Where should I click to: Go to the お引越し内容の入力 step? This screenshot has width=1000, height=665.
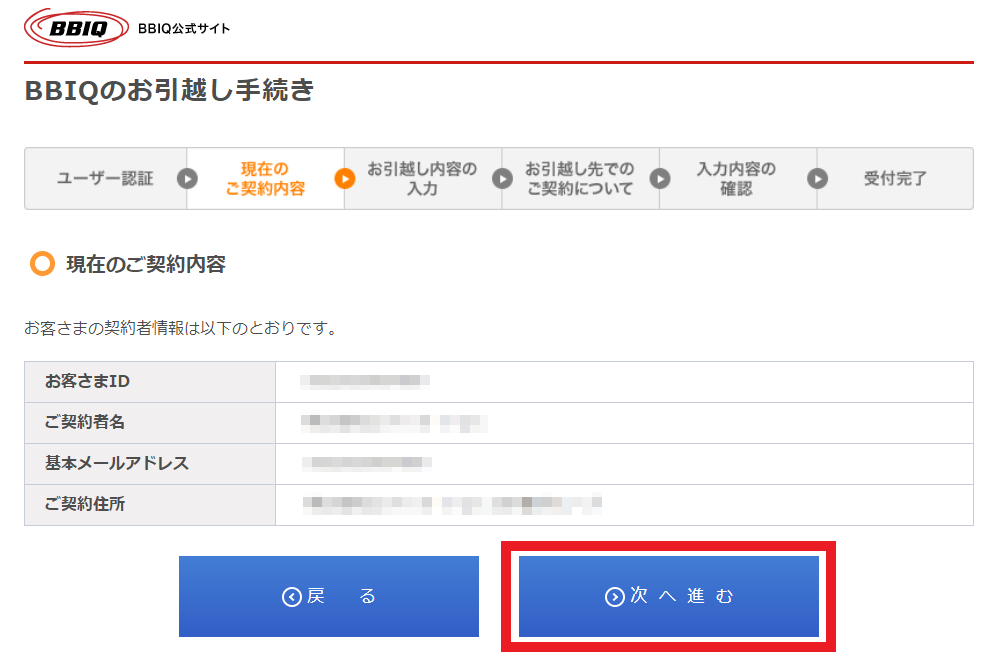click(x=422, y=179)
